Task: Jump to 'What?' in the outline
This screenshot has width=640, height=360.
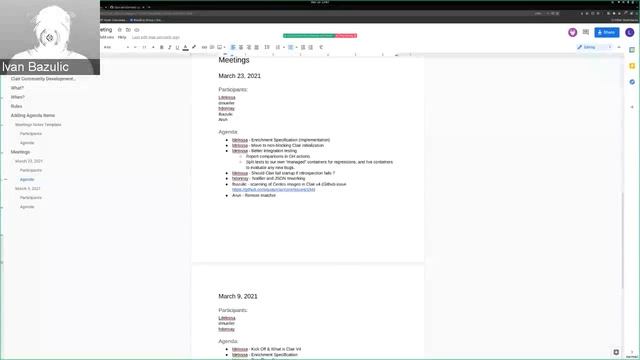Action: [17, 88]
